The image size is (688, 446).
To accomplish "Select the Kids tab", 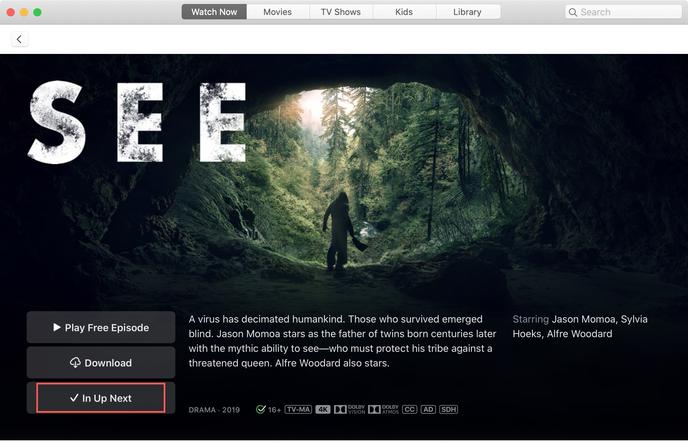I will (404, 12).
